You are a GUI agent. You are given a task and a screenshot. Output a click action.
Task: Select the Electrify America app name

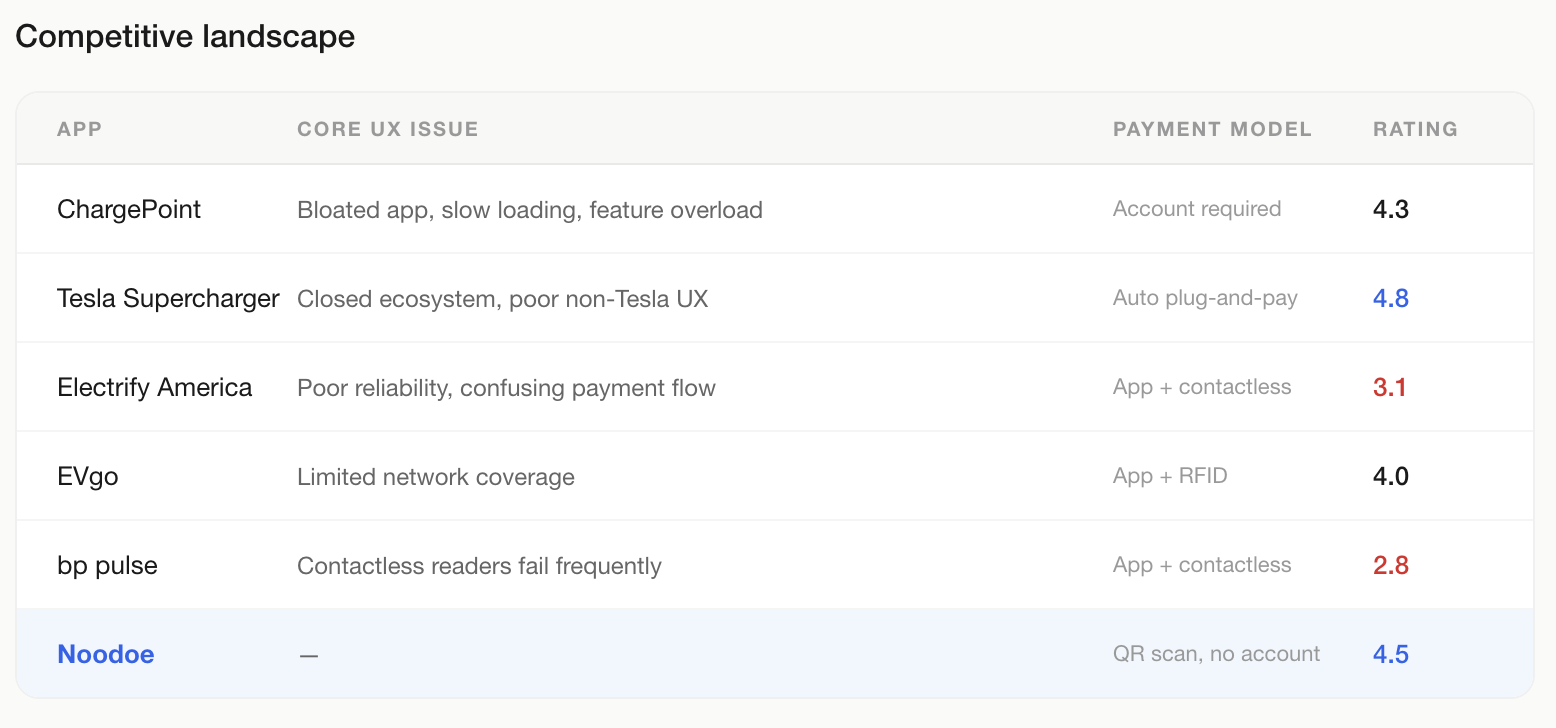click(155, 387)
